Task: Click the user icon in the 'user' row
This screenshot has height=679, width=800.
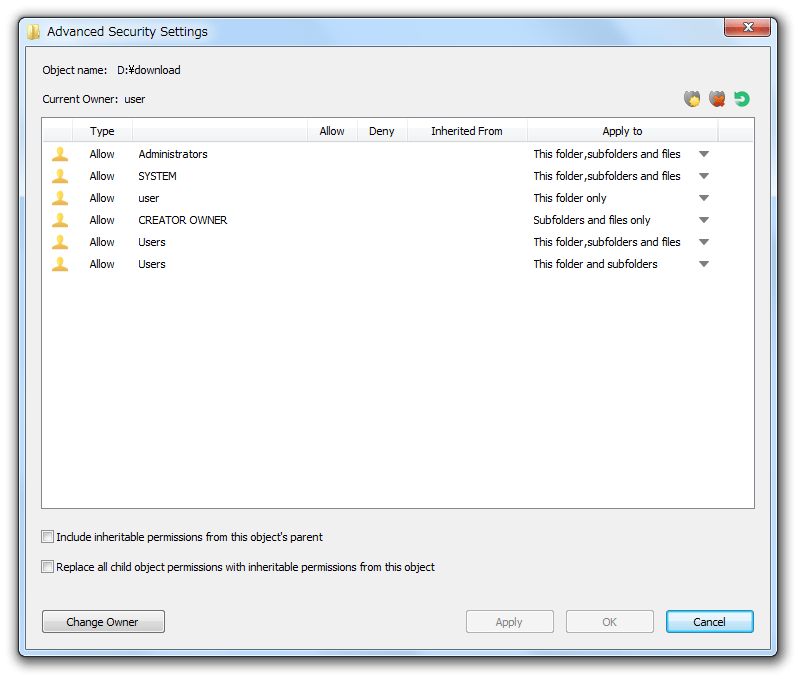Action: pyautogui.click(x=60, y=198)
